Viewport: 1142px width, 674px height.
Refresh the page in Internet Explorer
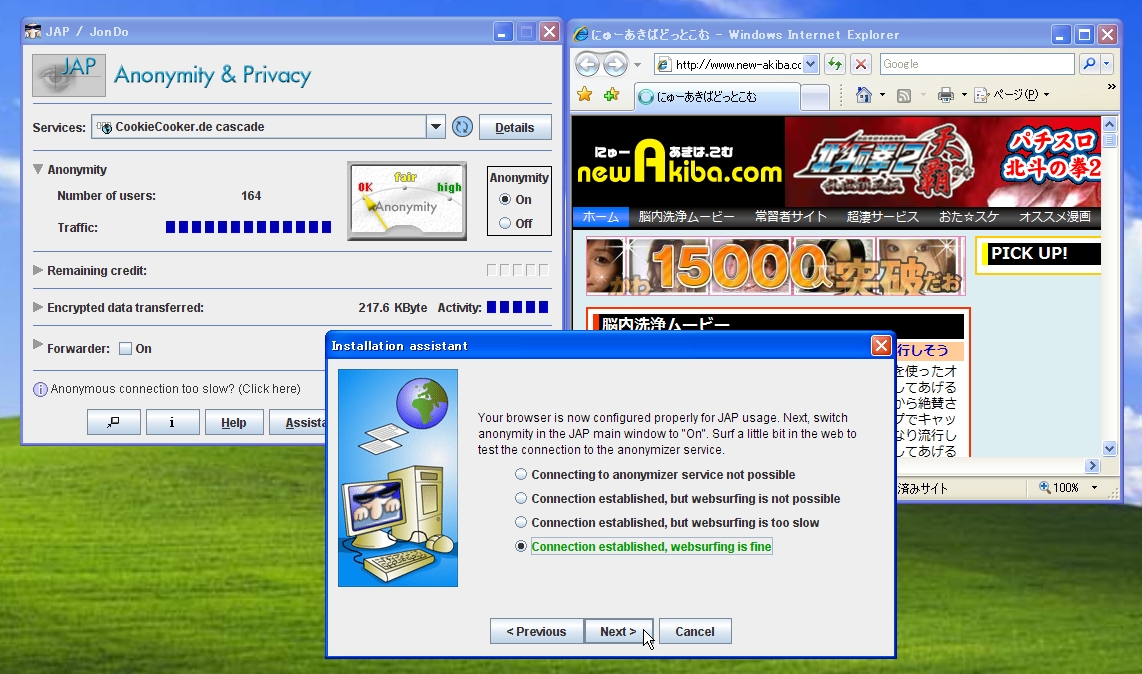pyautogui.click(x=835, y=64)
